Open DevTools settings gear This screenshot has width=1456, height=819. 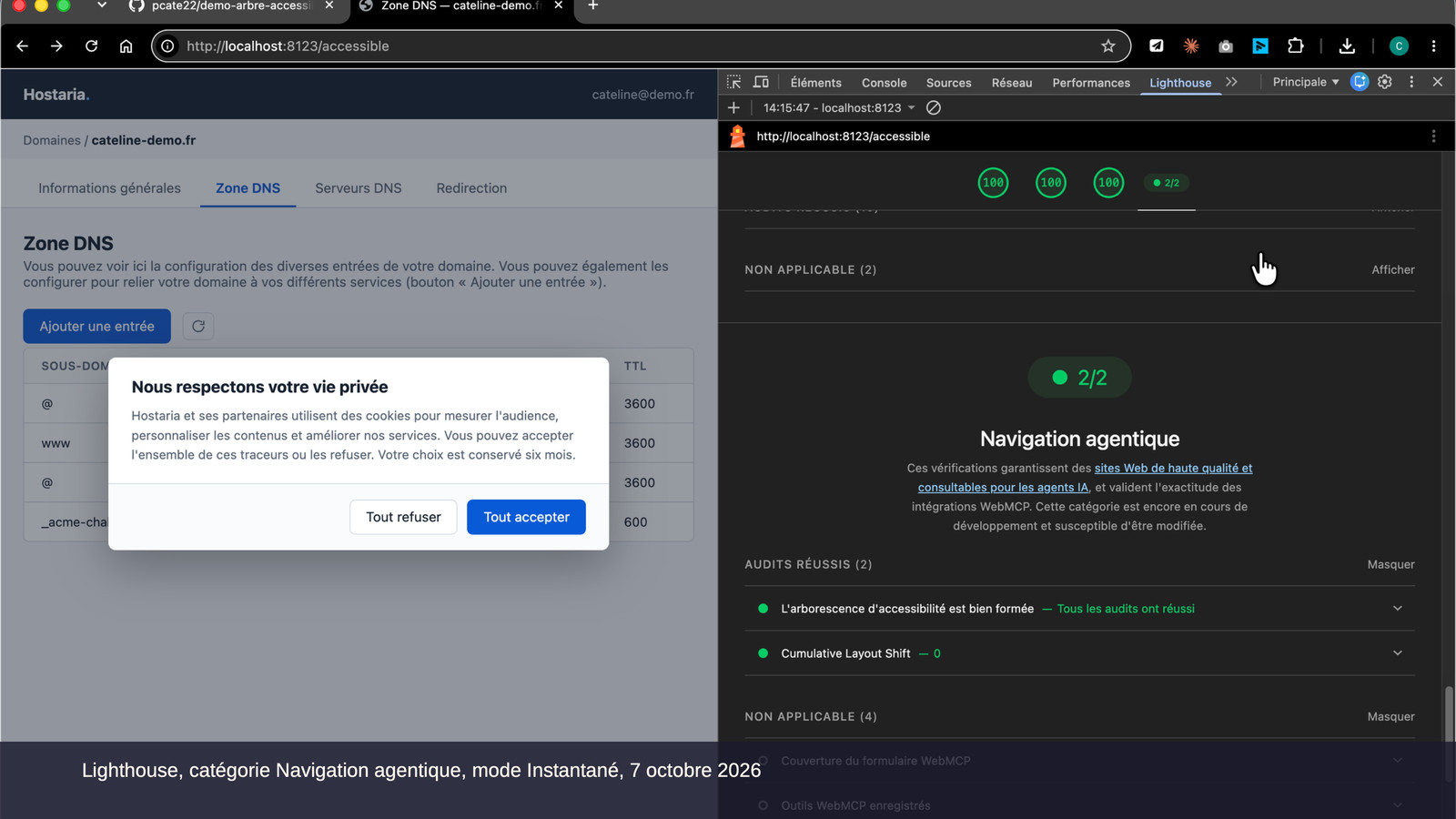(1384, 82)
